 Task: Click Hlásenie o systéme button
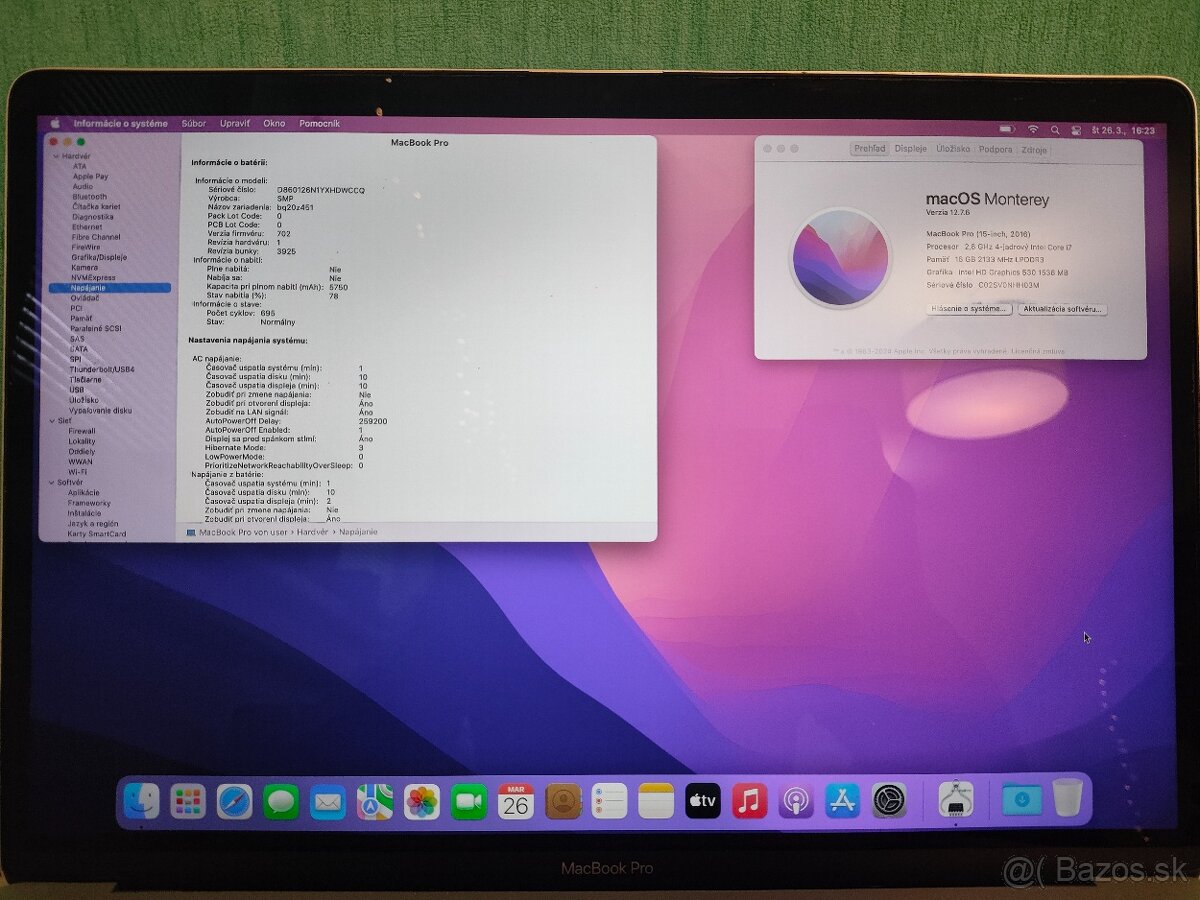[969, 309]
